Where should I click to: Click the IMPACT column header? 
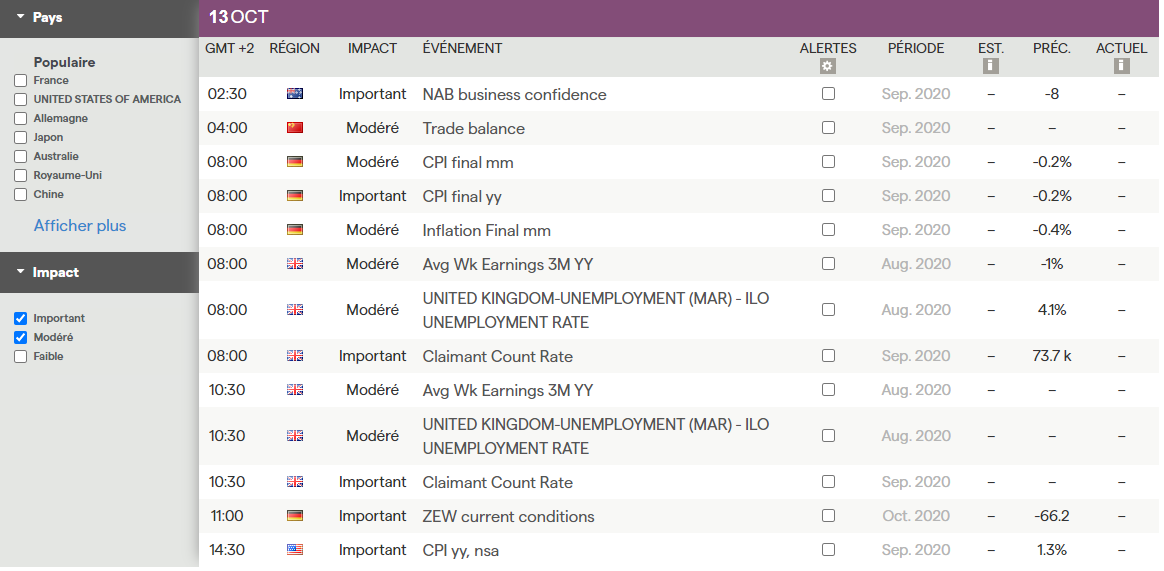point(372,49)
